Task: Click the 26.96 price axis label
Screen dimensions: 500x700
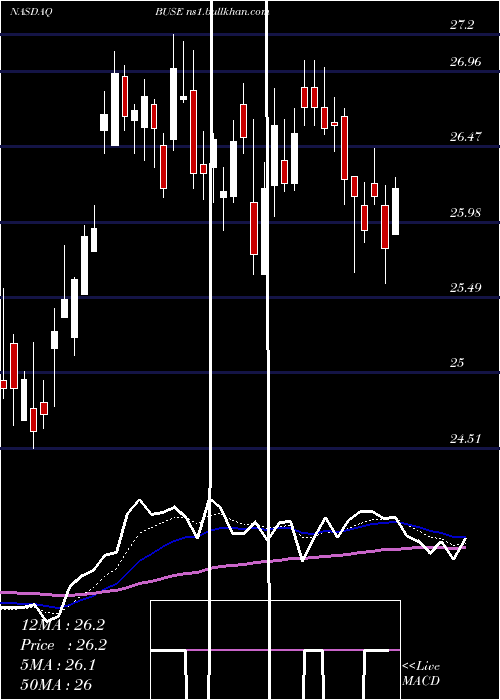Action: [466, 62]
